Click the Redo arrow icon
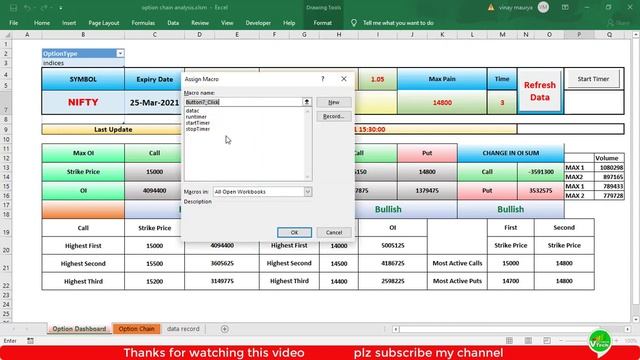 (44, 8)
